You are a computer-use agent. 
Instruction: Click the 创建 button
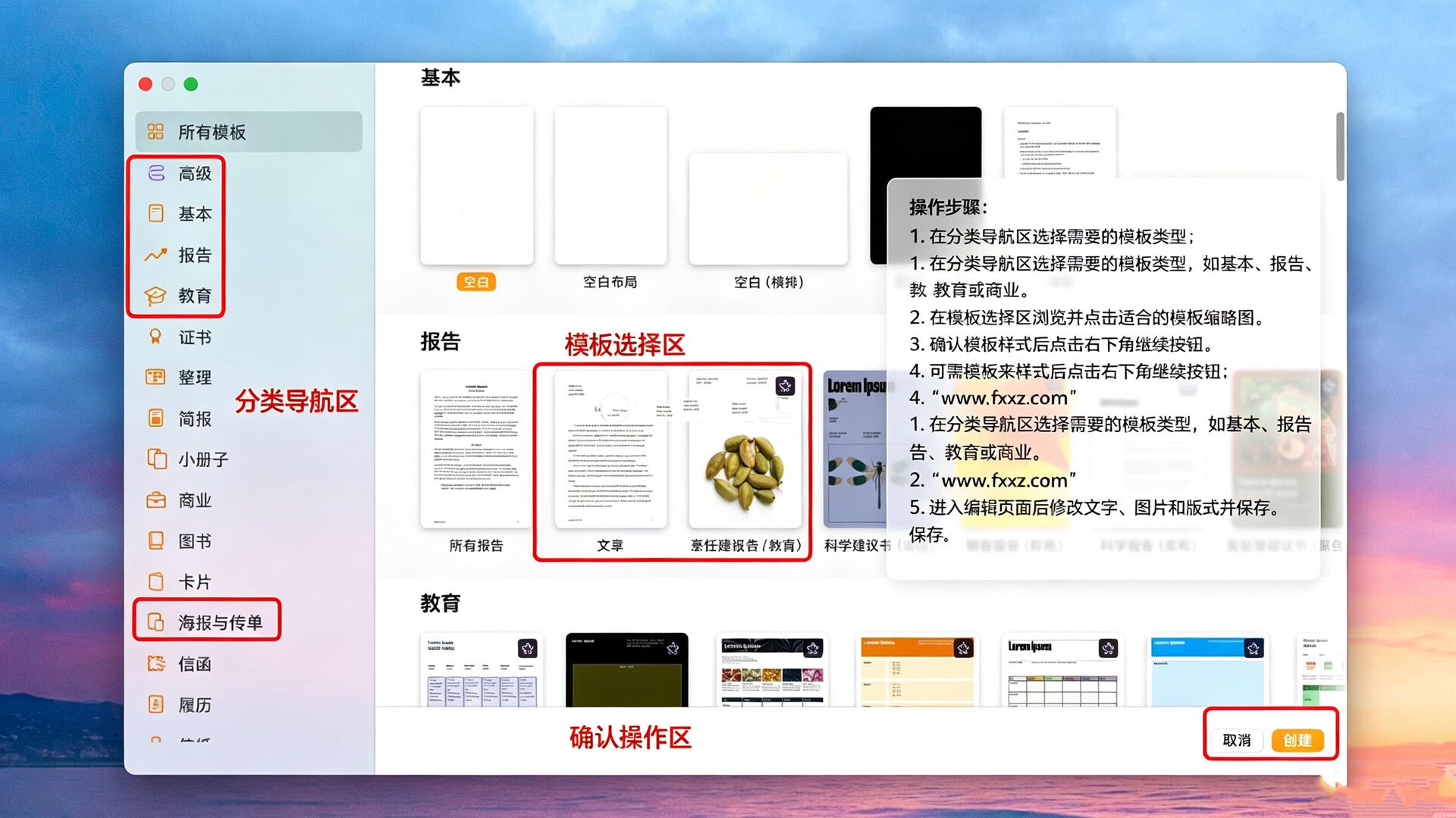1298,740
